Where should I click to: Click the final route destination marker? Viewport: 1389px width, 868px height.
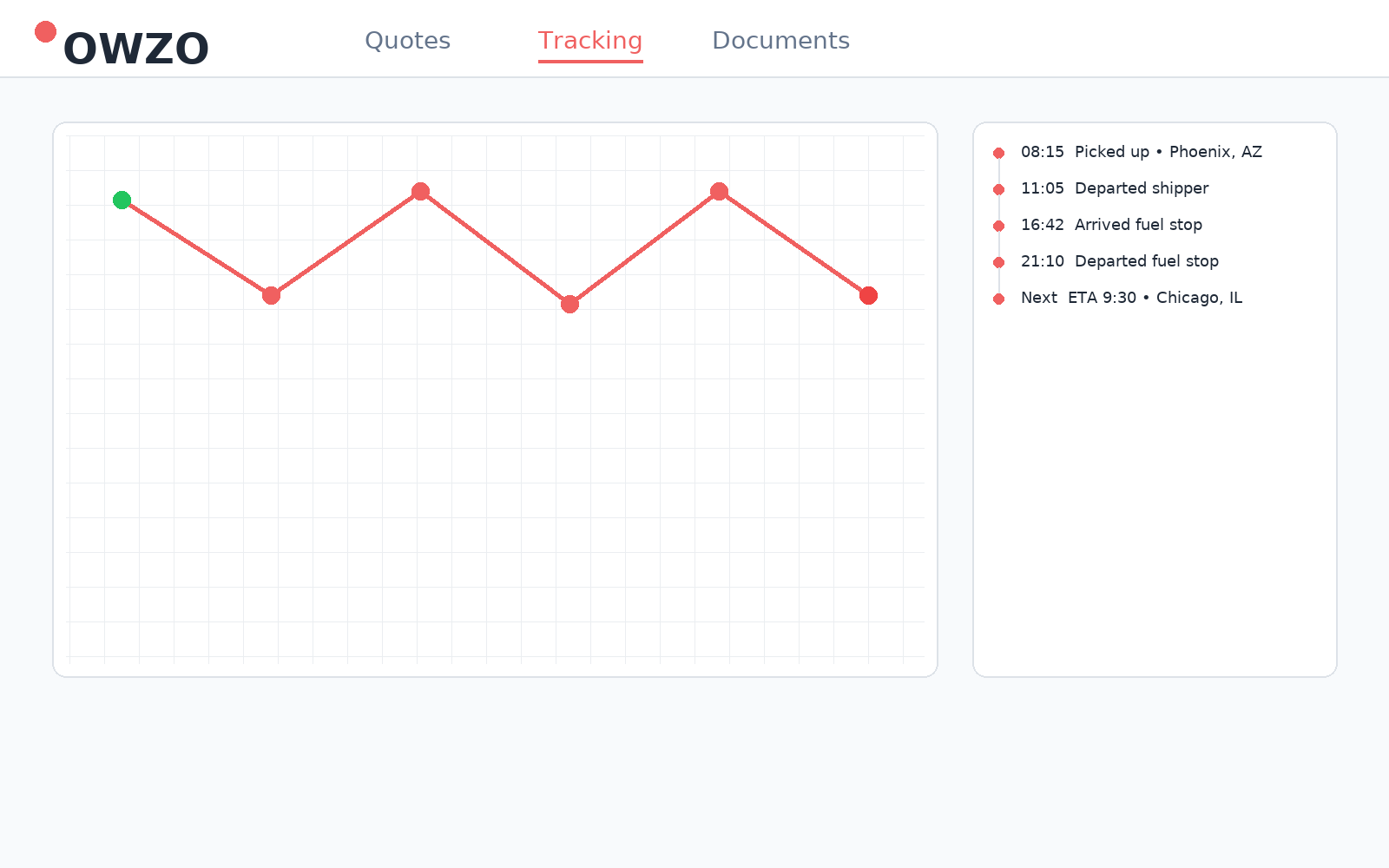click(868, 296)
